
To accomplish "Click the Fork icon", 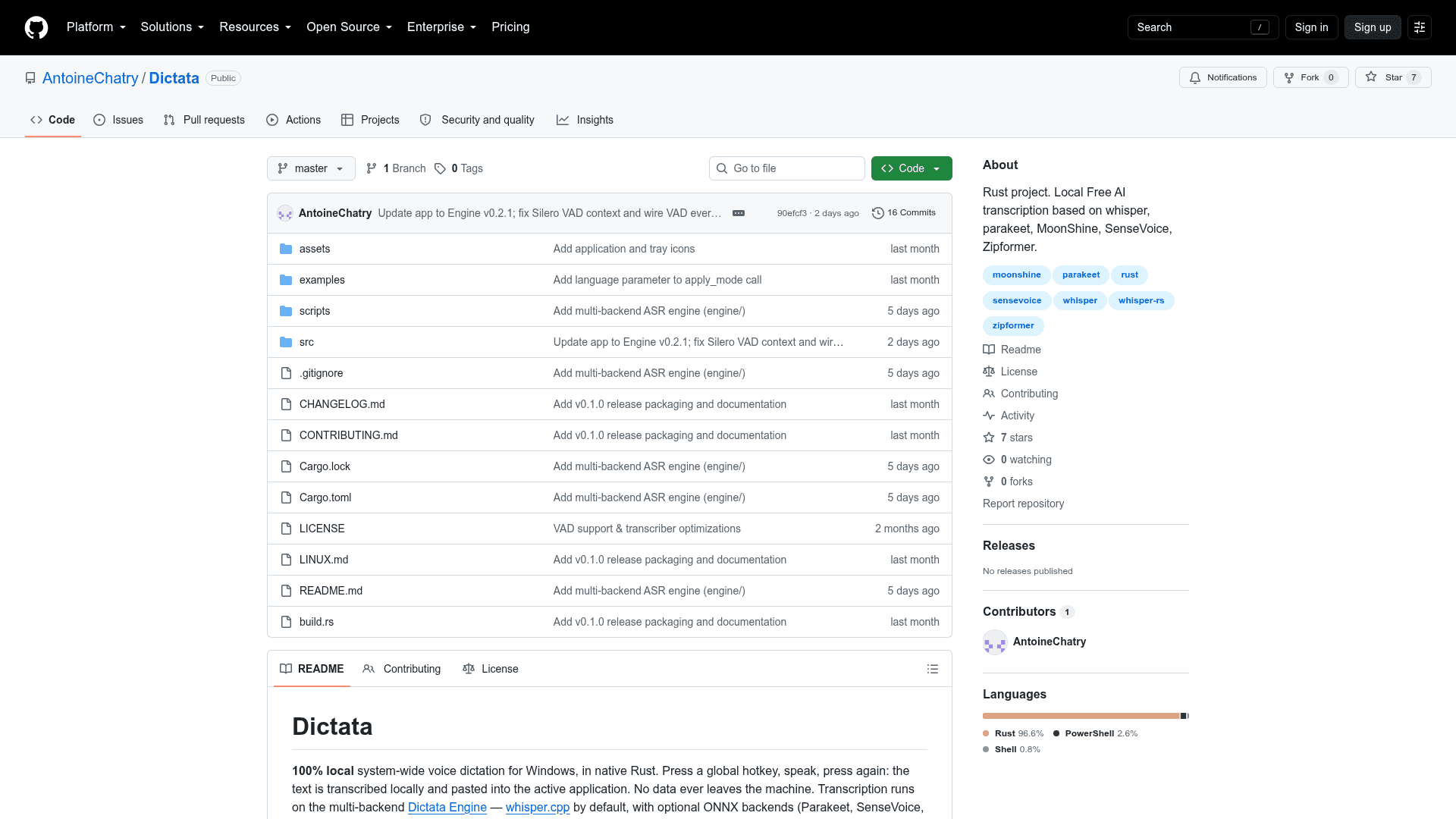I will tap(1289, 77).
